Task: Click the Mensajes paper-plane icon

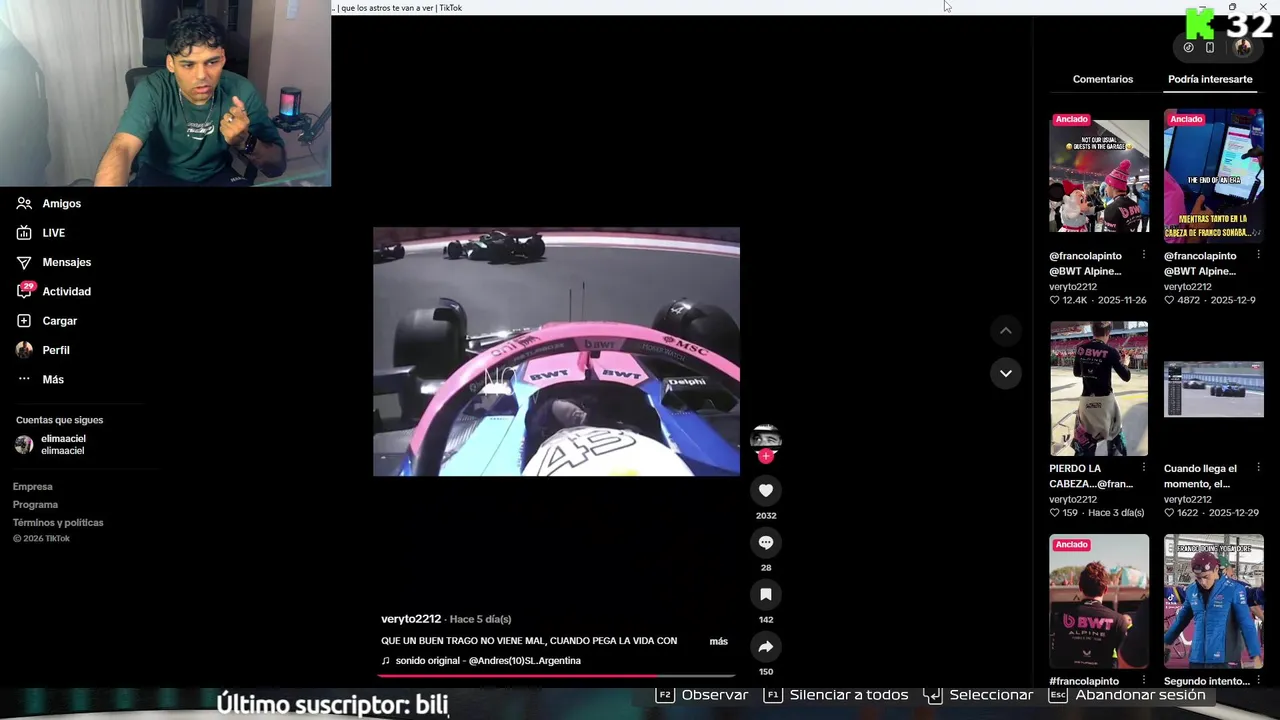Action: pyautogui.click(x=24, y=262)
